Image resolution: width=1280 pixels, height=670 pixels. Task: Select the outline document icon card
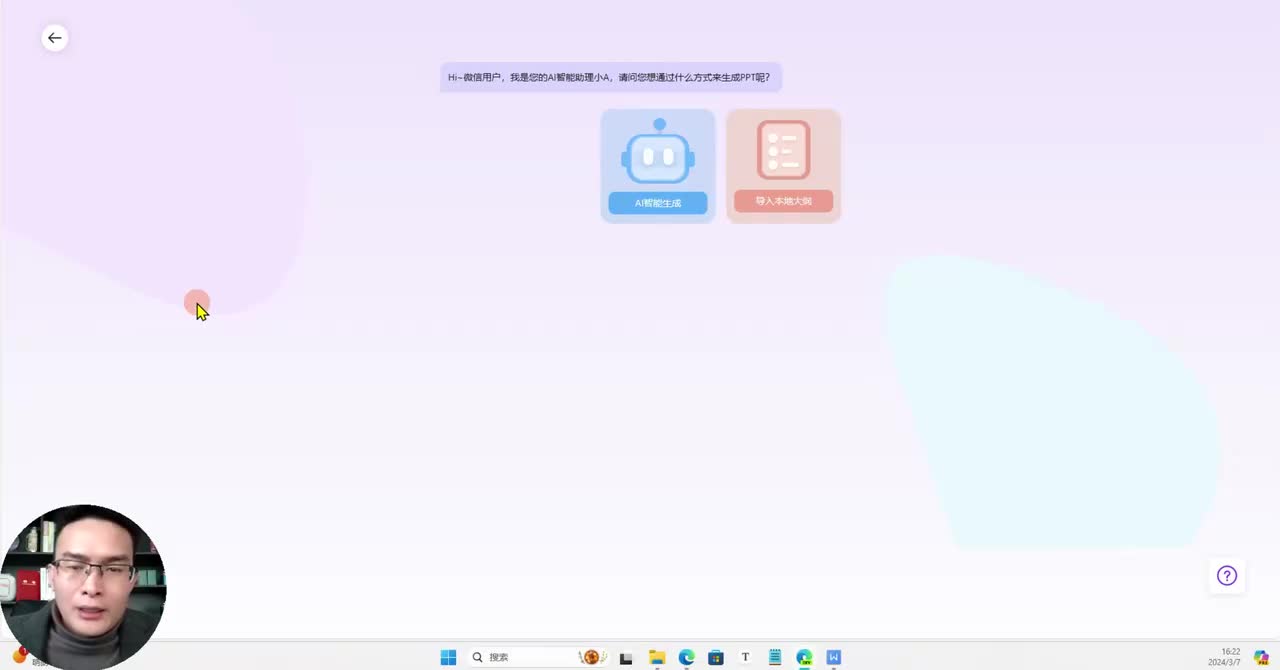click(x=784, y=166)
